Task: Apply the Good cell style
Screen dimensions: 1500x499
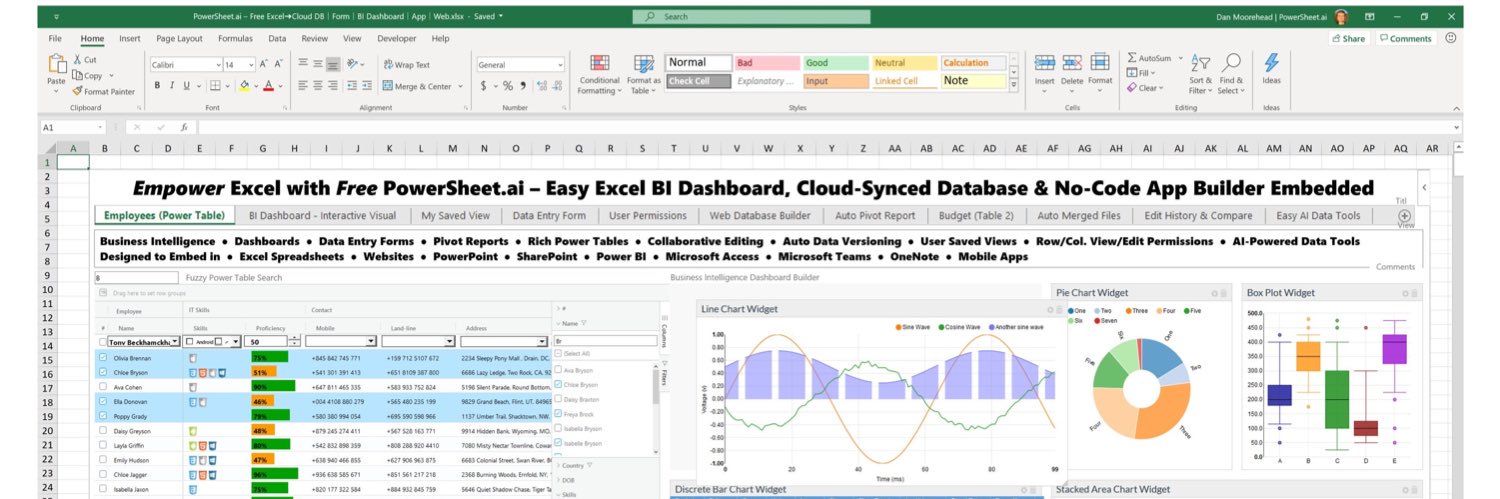Action: point(834,62)
